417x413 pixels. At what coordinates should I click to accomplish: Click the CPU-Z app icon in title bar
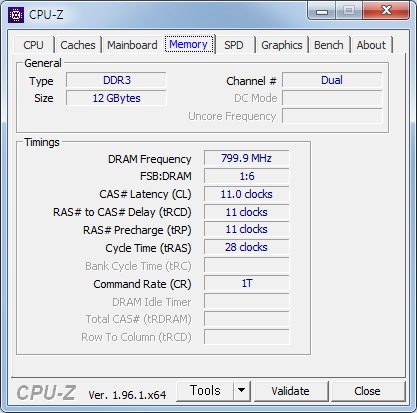(16, 15)
